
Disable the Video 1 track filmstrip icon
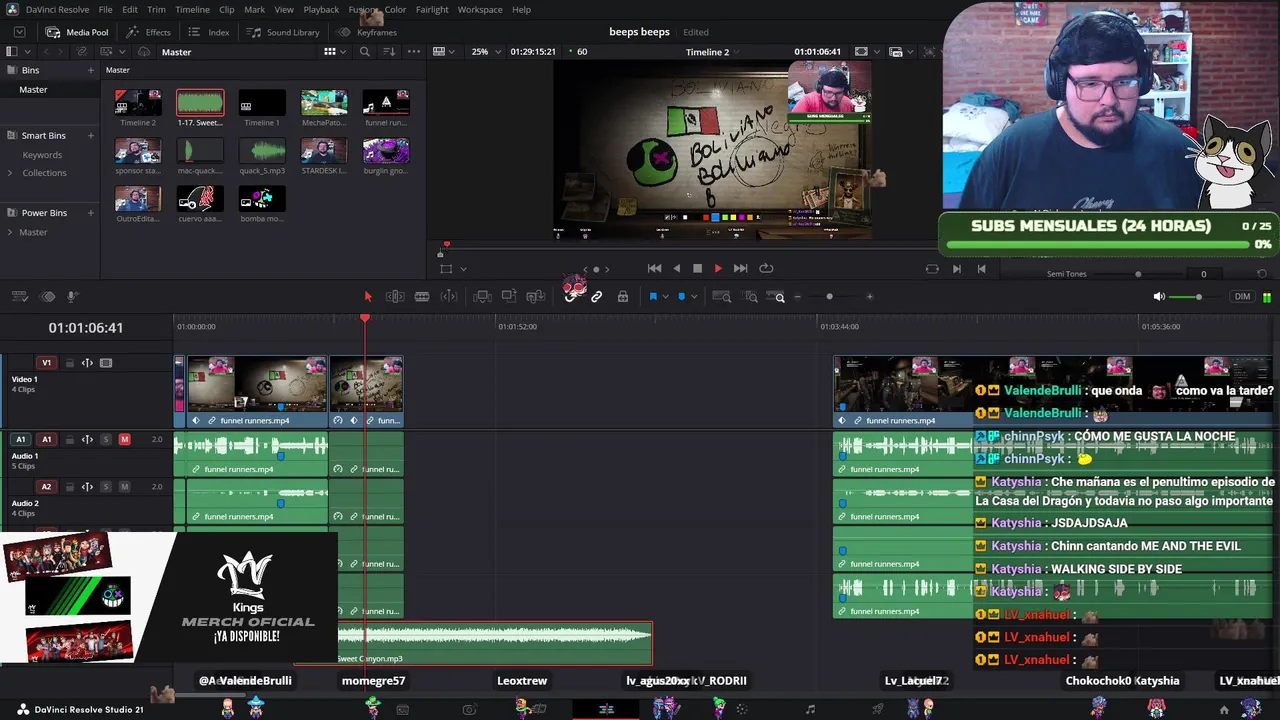point(106,363)
